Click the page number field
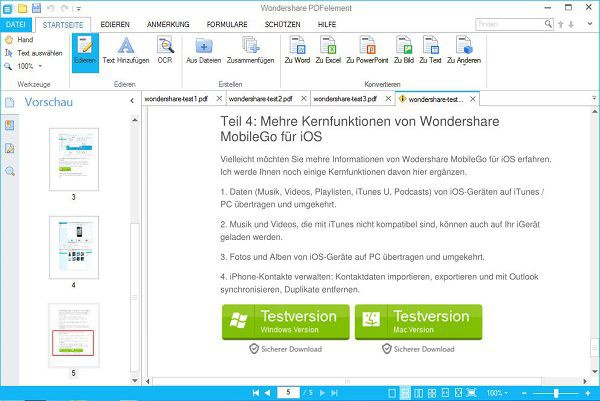 [288, 393]
